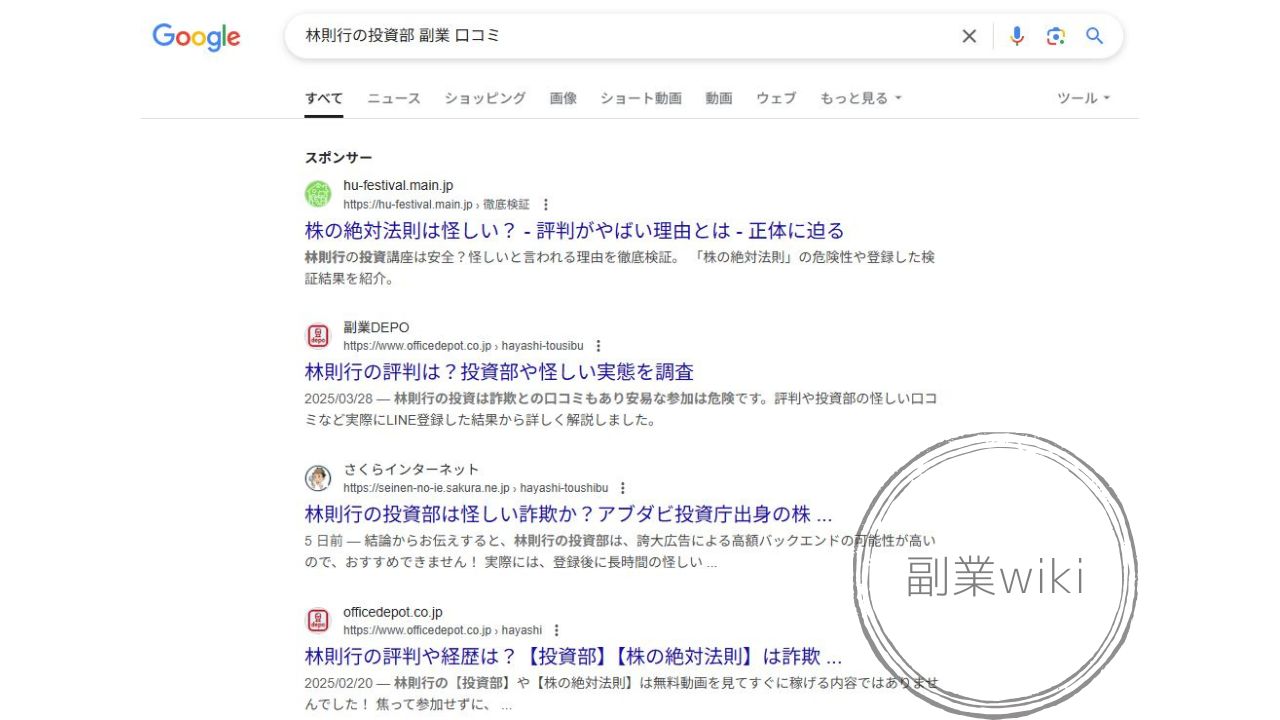Viewport: 1280px width, 720px height.
Task: Click the 副業DEPO favicon
Action: point(318,336)
